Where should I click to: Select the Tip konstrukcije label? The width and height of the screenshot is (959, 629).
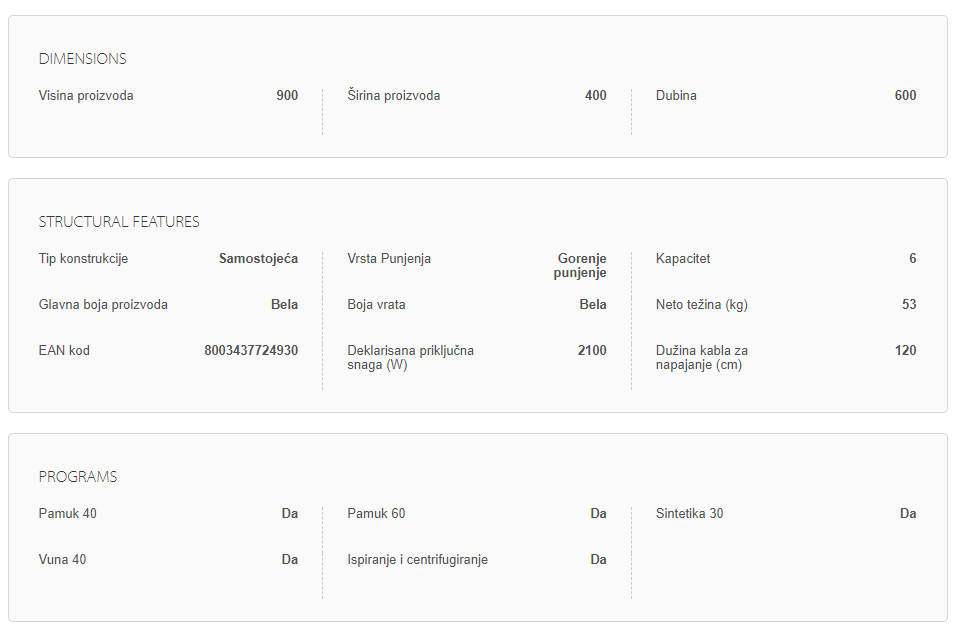coord(83,259)
